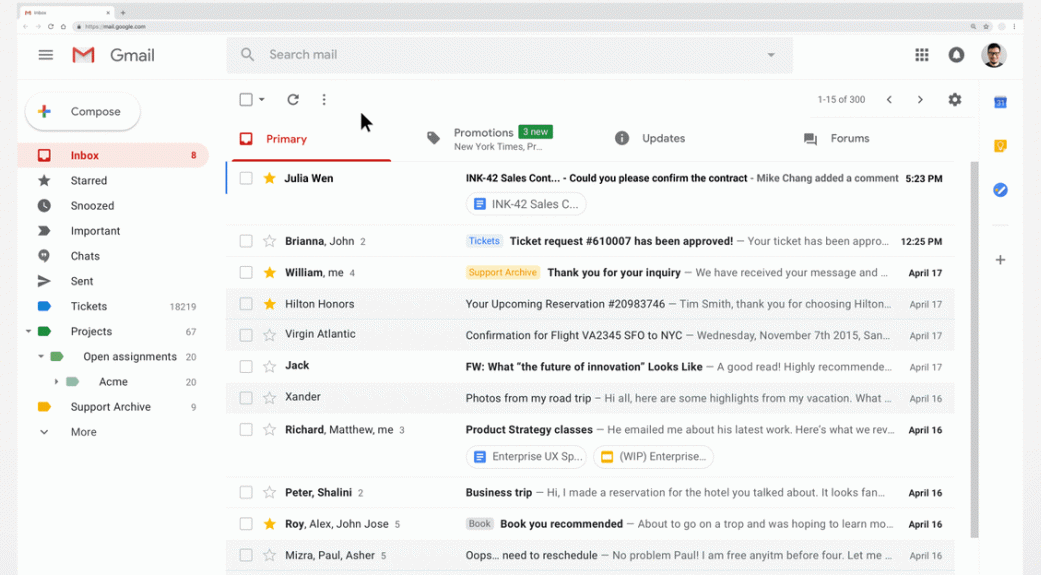Image resolution: width=1041 pixels, height=575 pixels.
Task: Open the account profile picture
Action: [x=994, y=55]
